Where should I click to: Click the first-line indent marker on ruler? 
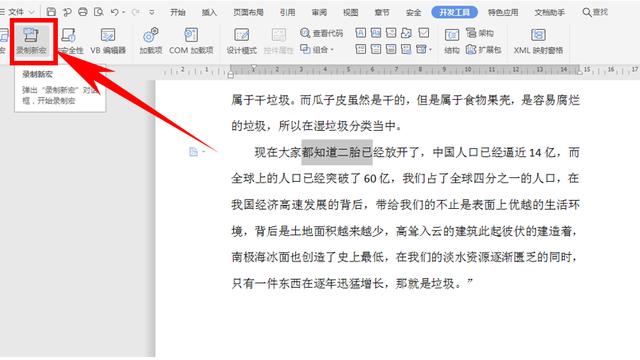pos(253,67)
